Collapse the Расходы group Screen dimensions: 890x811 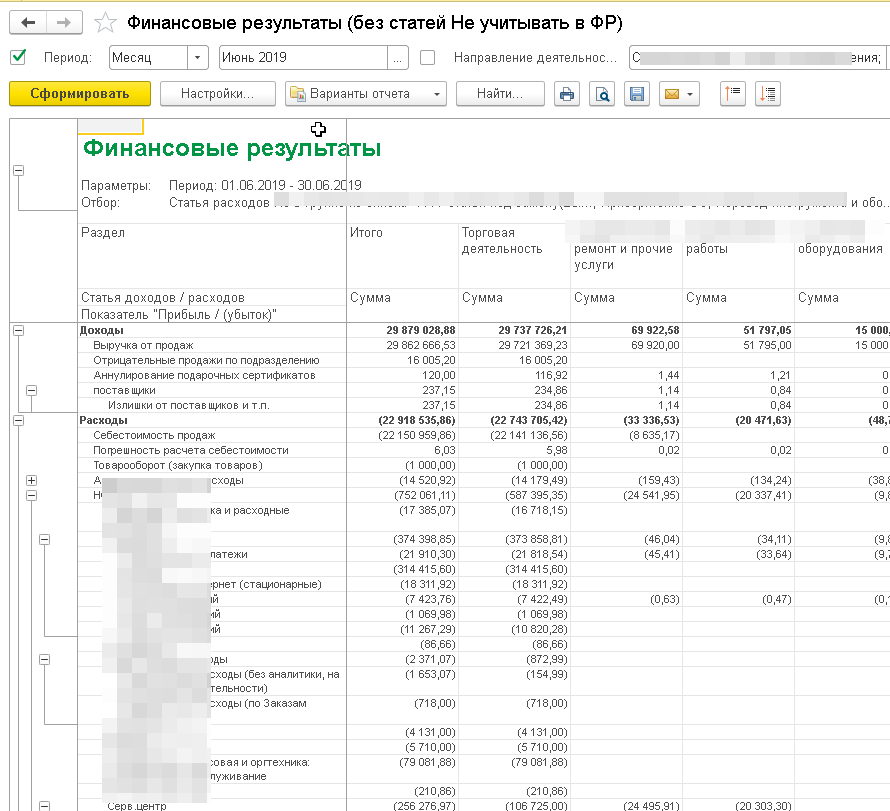pos(19,421)
